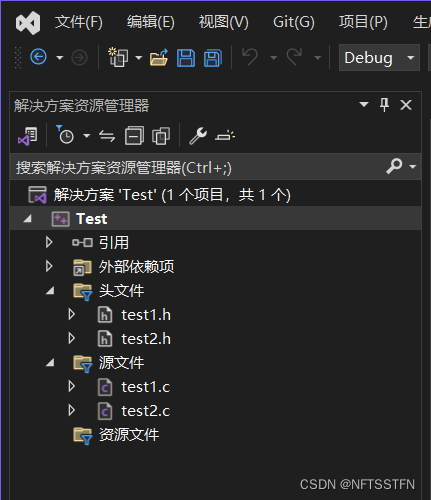Click the navigate forward arrow button
The height and width of the screenshot is (500, 431).
(79, 58)
